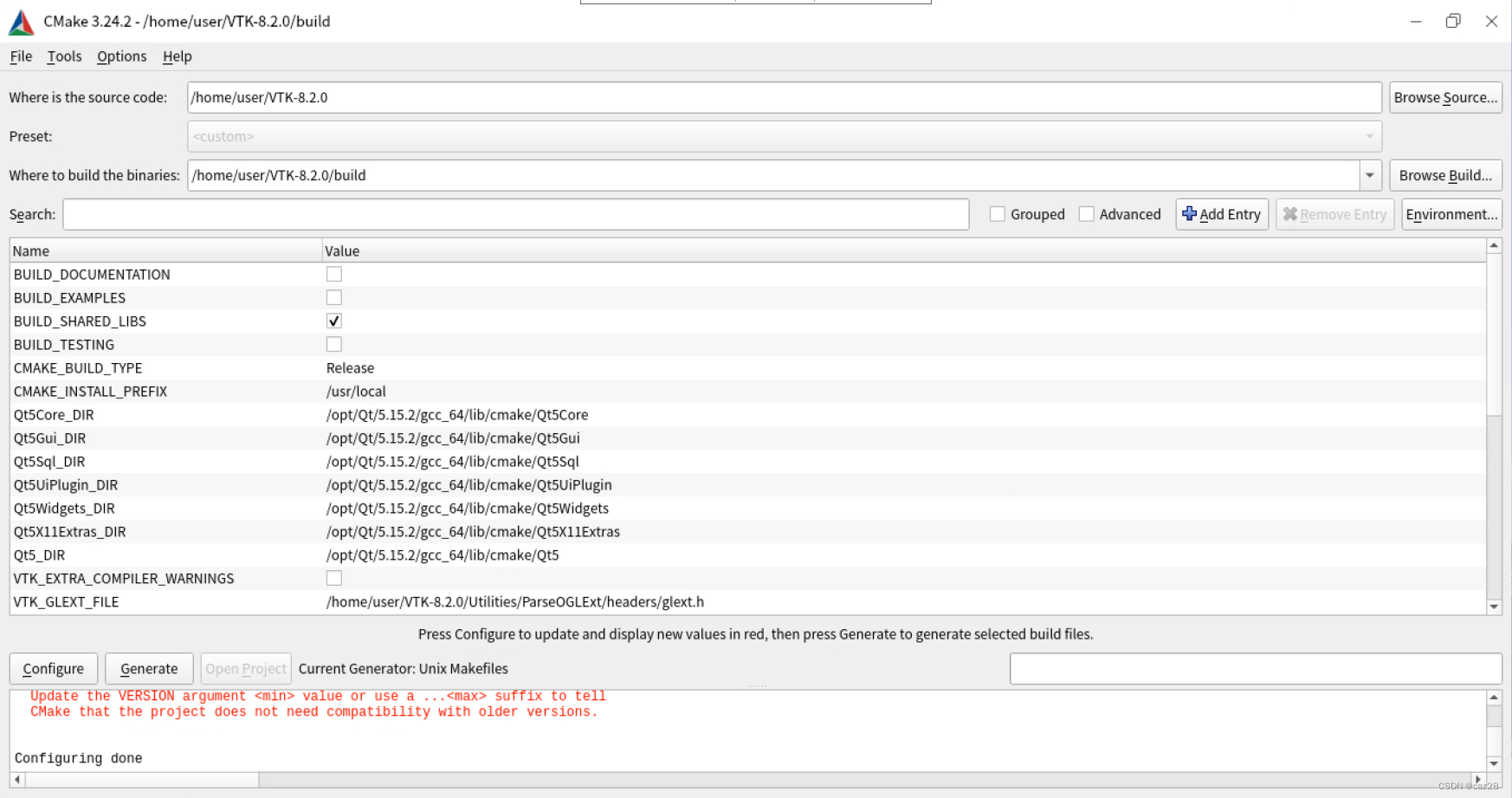Select the Qt5Core_DIR entry

pos(54,415)
